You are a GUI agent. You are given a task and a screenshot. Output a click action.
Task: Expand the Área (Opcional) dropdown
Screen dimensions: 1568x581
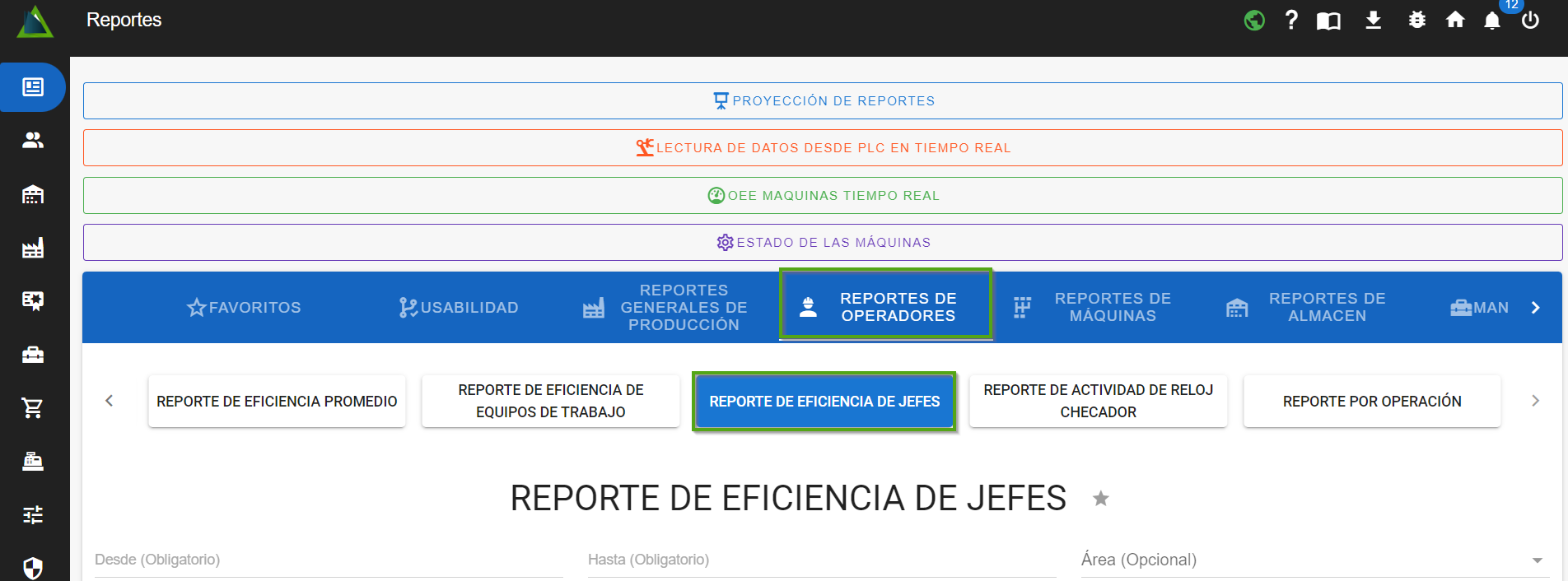tap(1537, 560)
